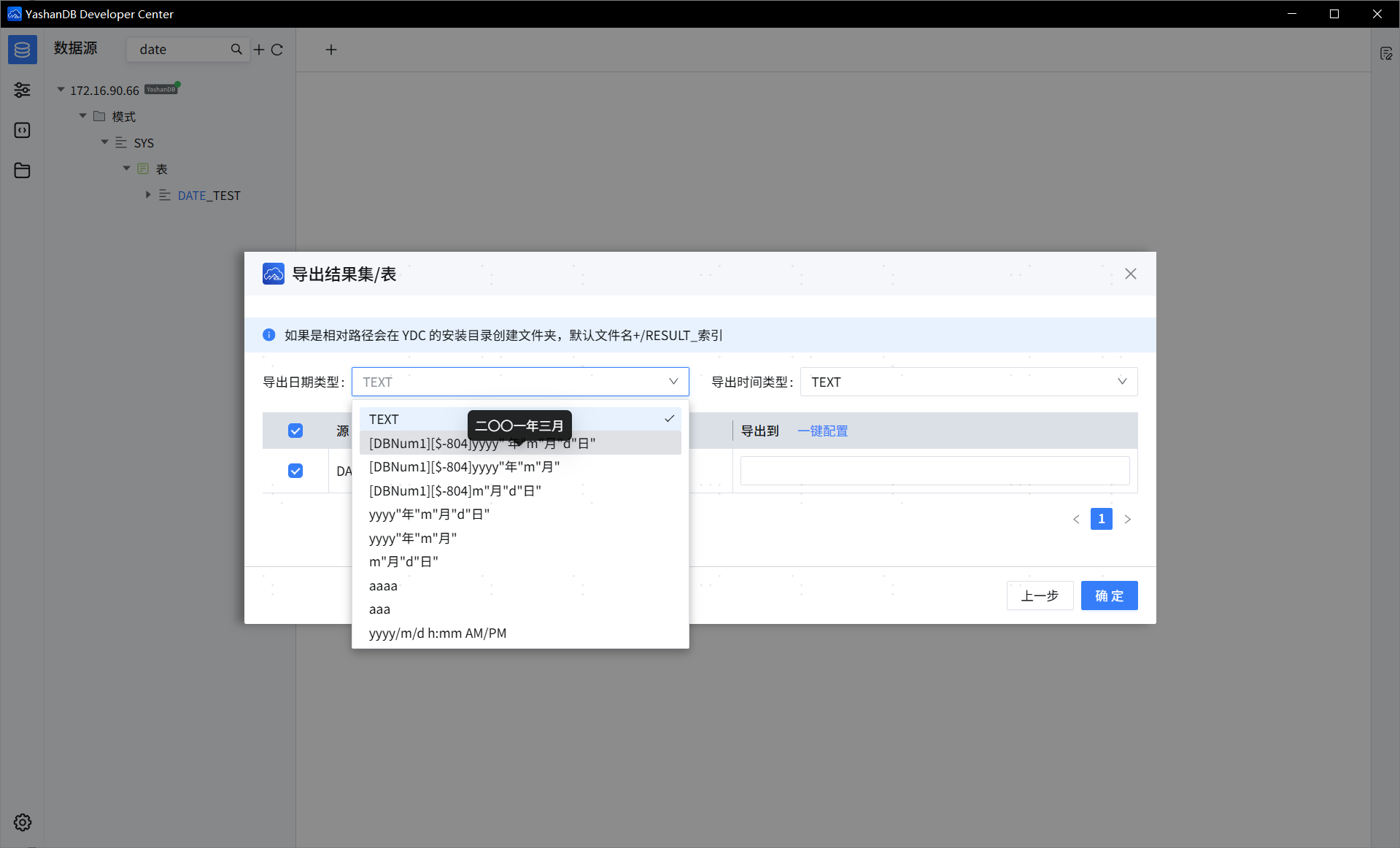Viewport: 1400px width, 848px height.
Task: Refresh the data source tree
Action: pos(277,50)
